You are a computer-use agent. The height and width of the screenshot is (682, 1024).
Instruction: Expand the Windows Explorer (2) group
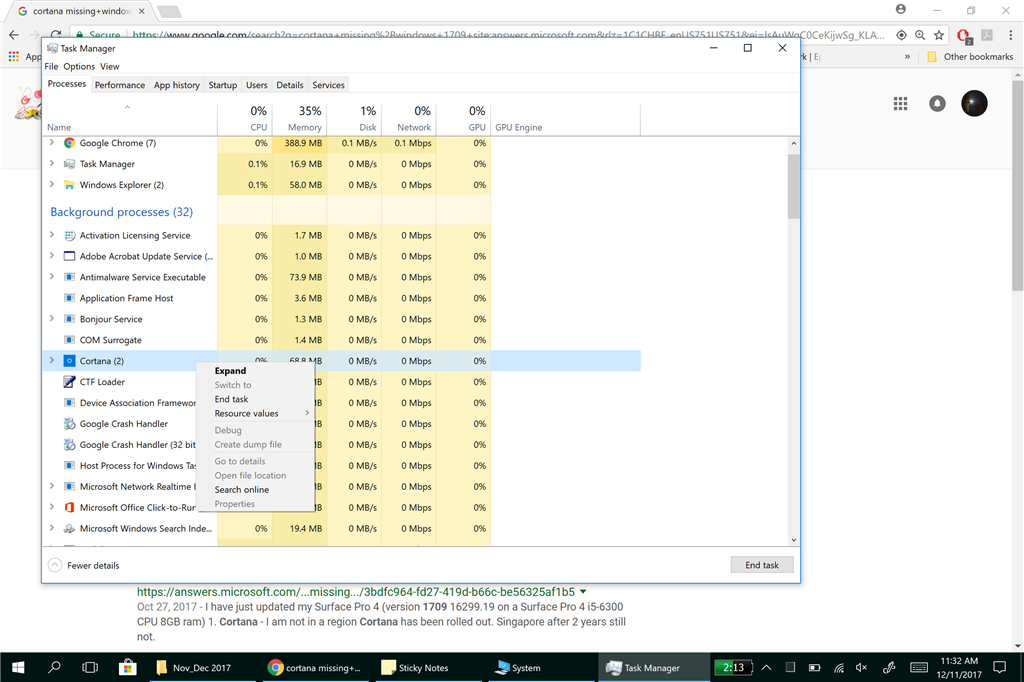coord(52,184)
